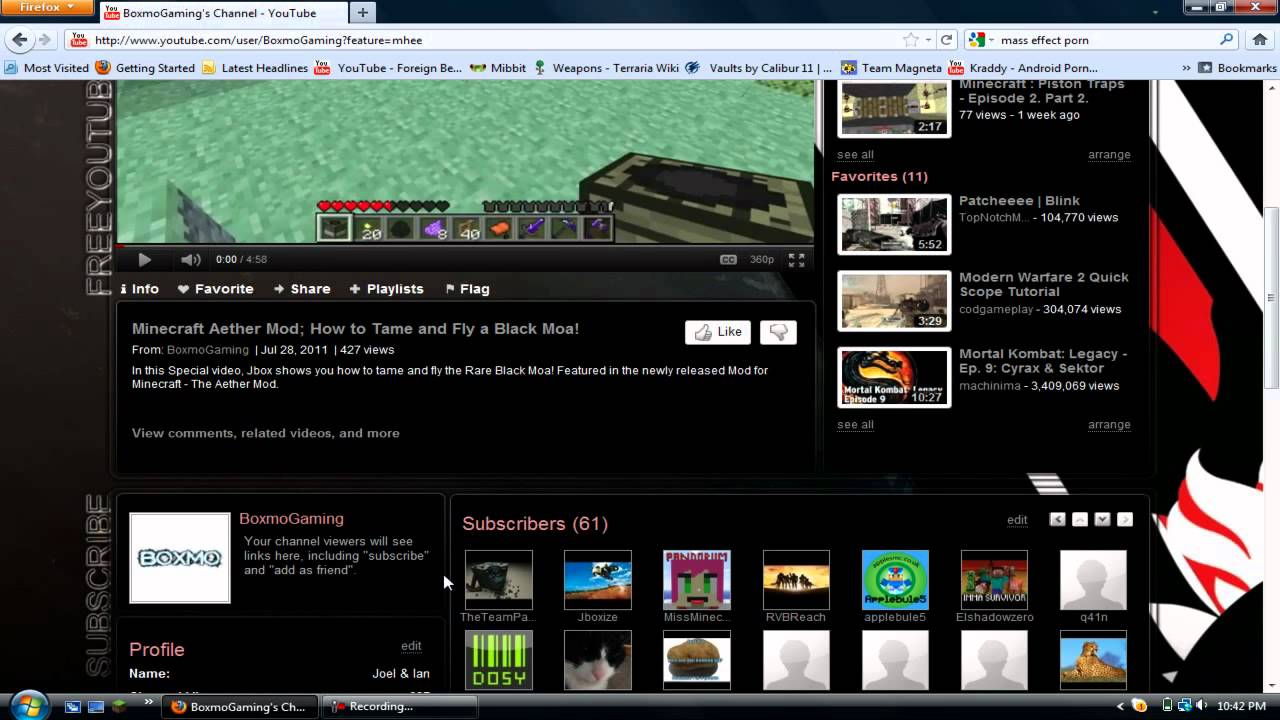Open Team Magneta bookmark
1280x720 pixels.
[x=891, y=68]
